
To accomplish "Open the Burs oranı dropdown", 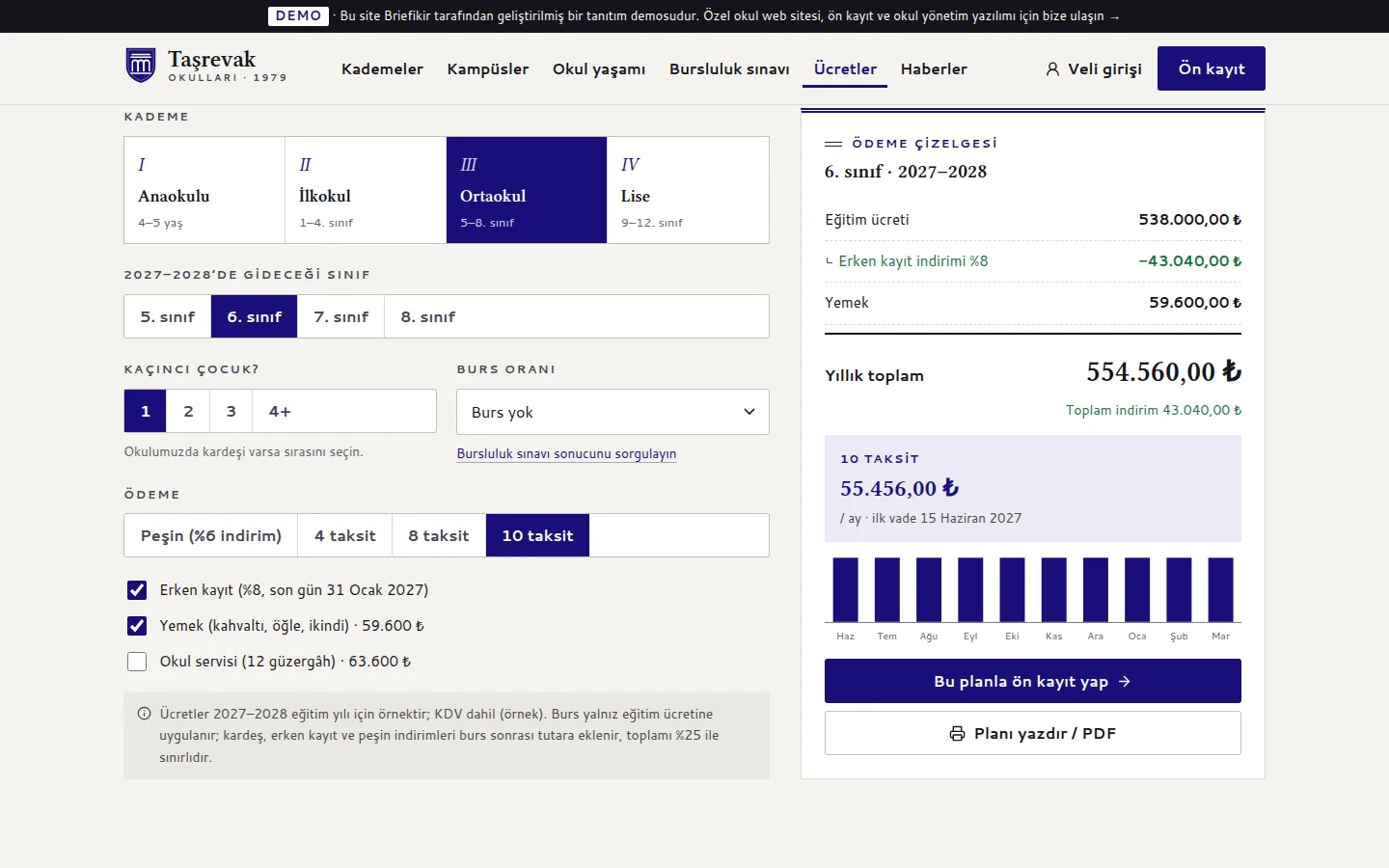I will [x=613, y=412].
